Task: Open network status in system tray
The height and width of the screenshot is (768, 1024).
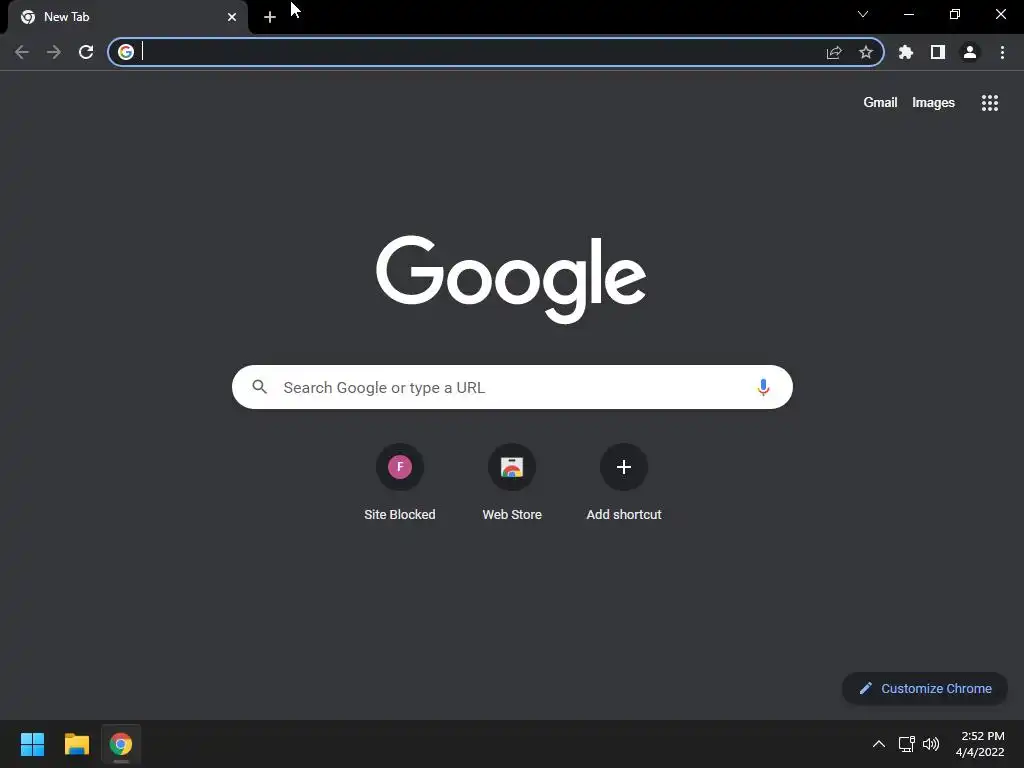Action: coord(906,744)
